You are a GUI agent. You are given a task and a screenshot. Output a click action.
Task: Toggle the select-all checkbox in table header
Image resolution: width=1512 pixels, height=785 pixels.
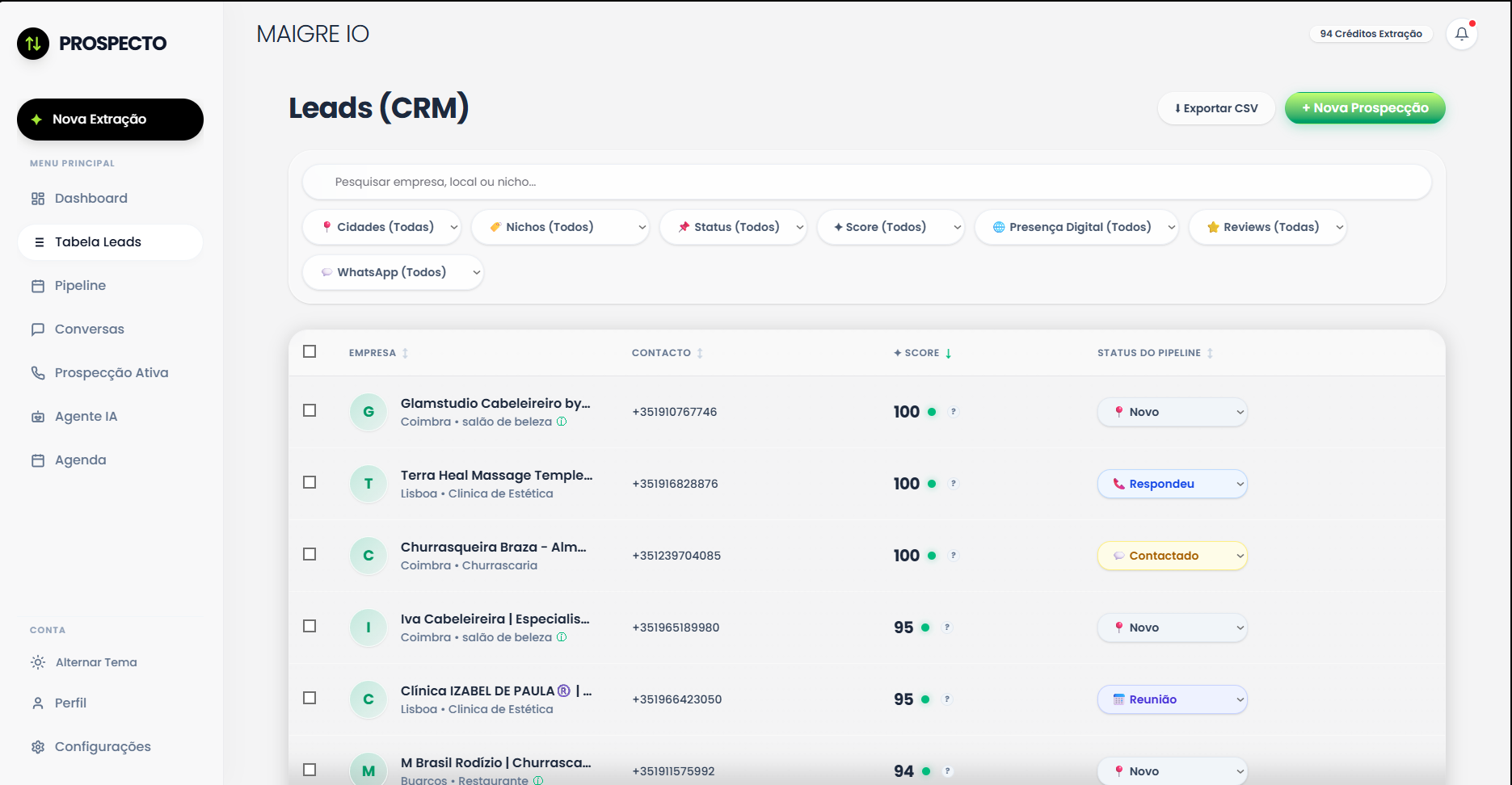click(x=310, y=351)
